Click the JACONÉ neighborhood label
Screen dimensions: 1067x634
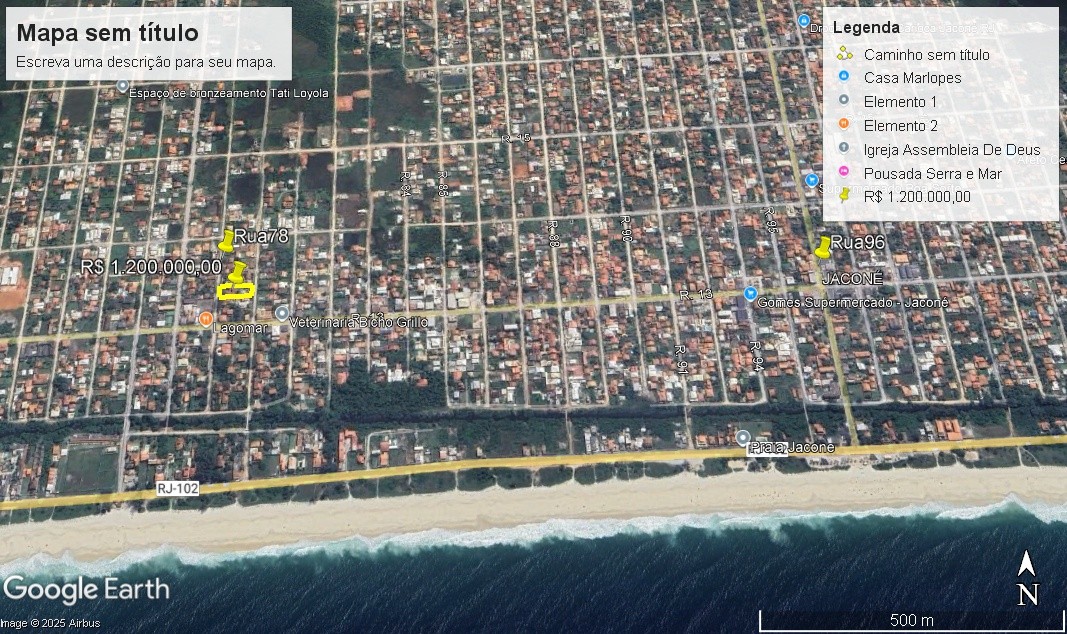pyautogui.click(x=853, y=278)
